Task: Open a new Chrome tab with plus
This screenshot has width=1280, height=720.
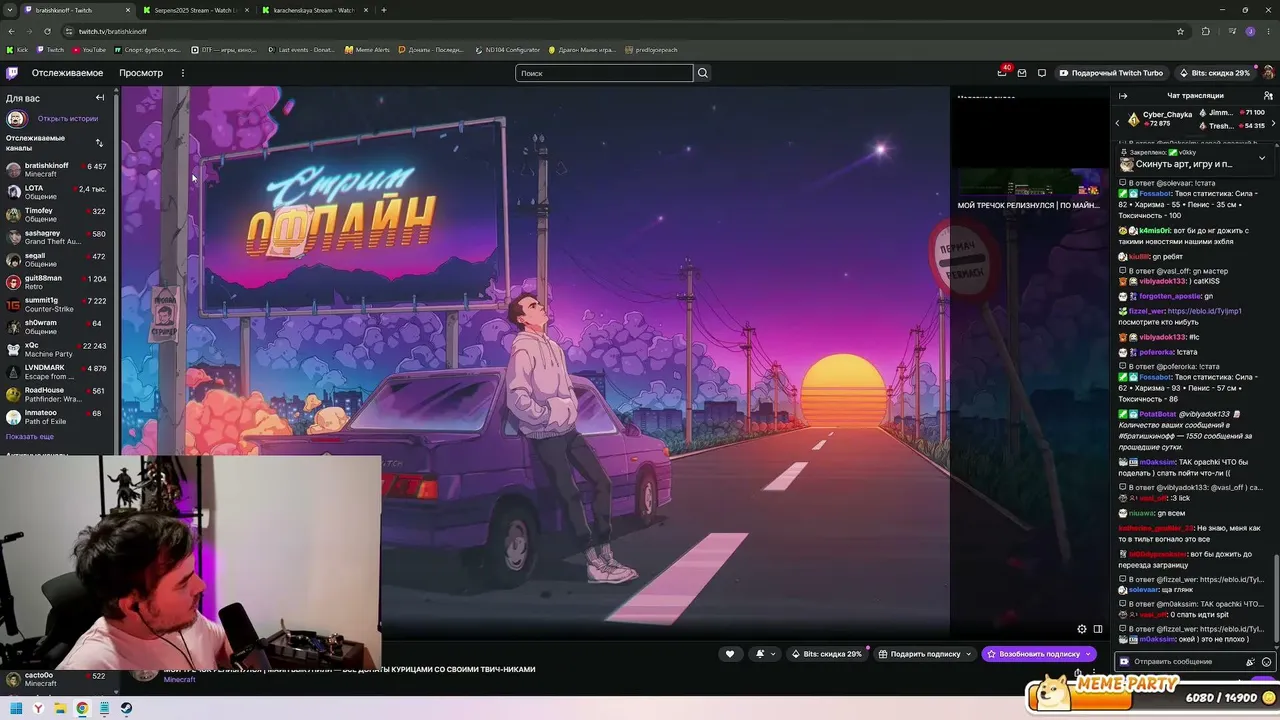Action: [384, 10]
